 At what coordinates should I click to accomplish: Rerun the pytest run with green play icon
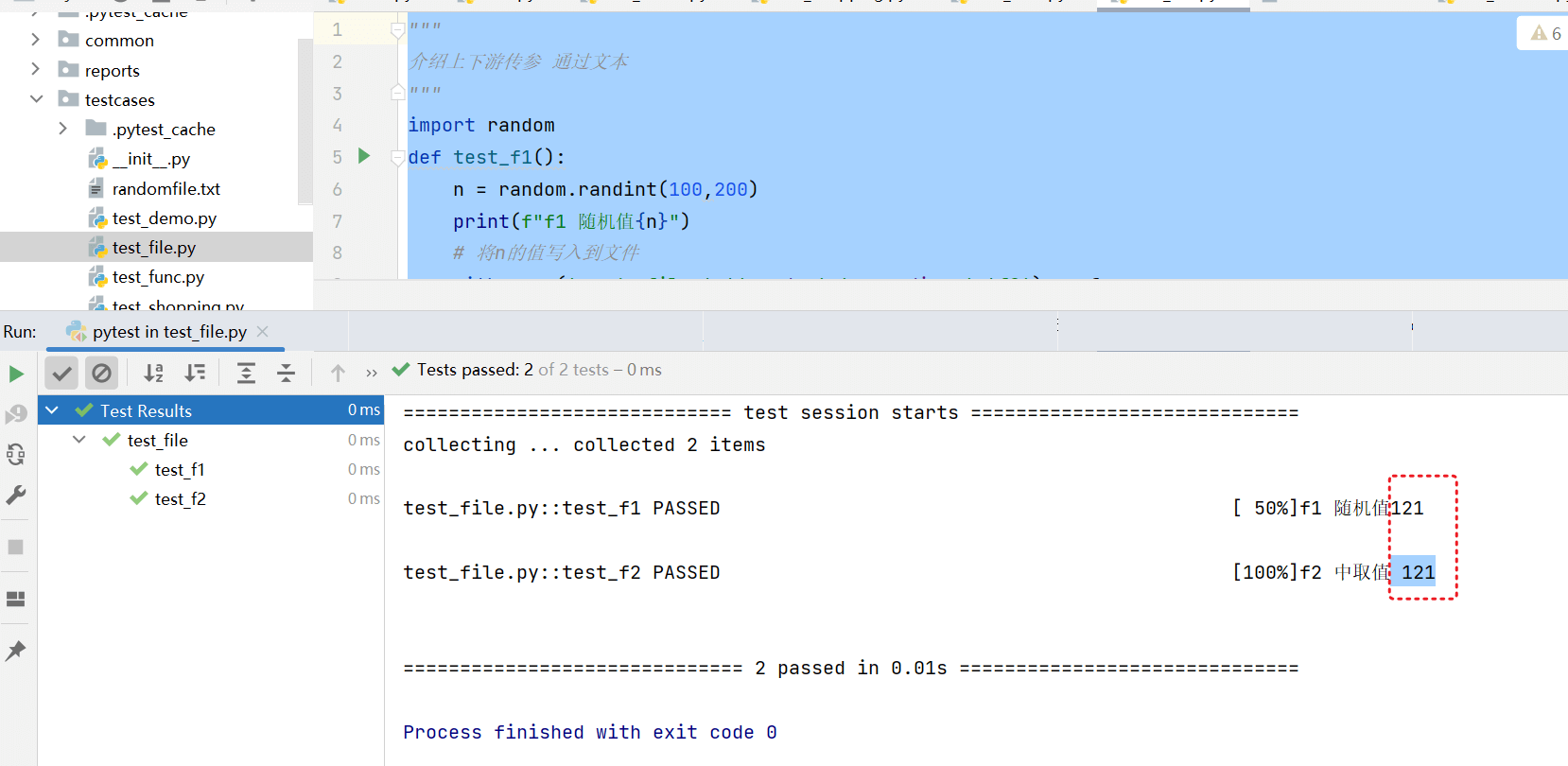point(16,374)
